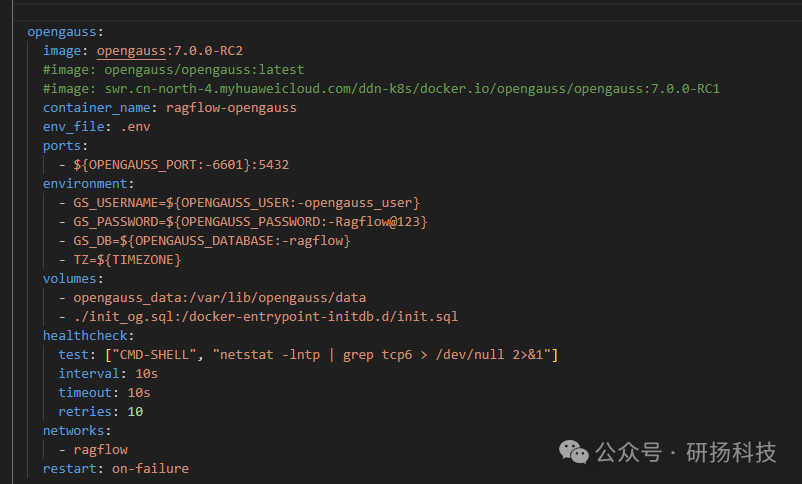
Task: Click the ragflow-opengauss container name value
Action: (x=231, y=107)
